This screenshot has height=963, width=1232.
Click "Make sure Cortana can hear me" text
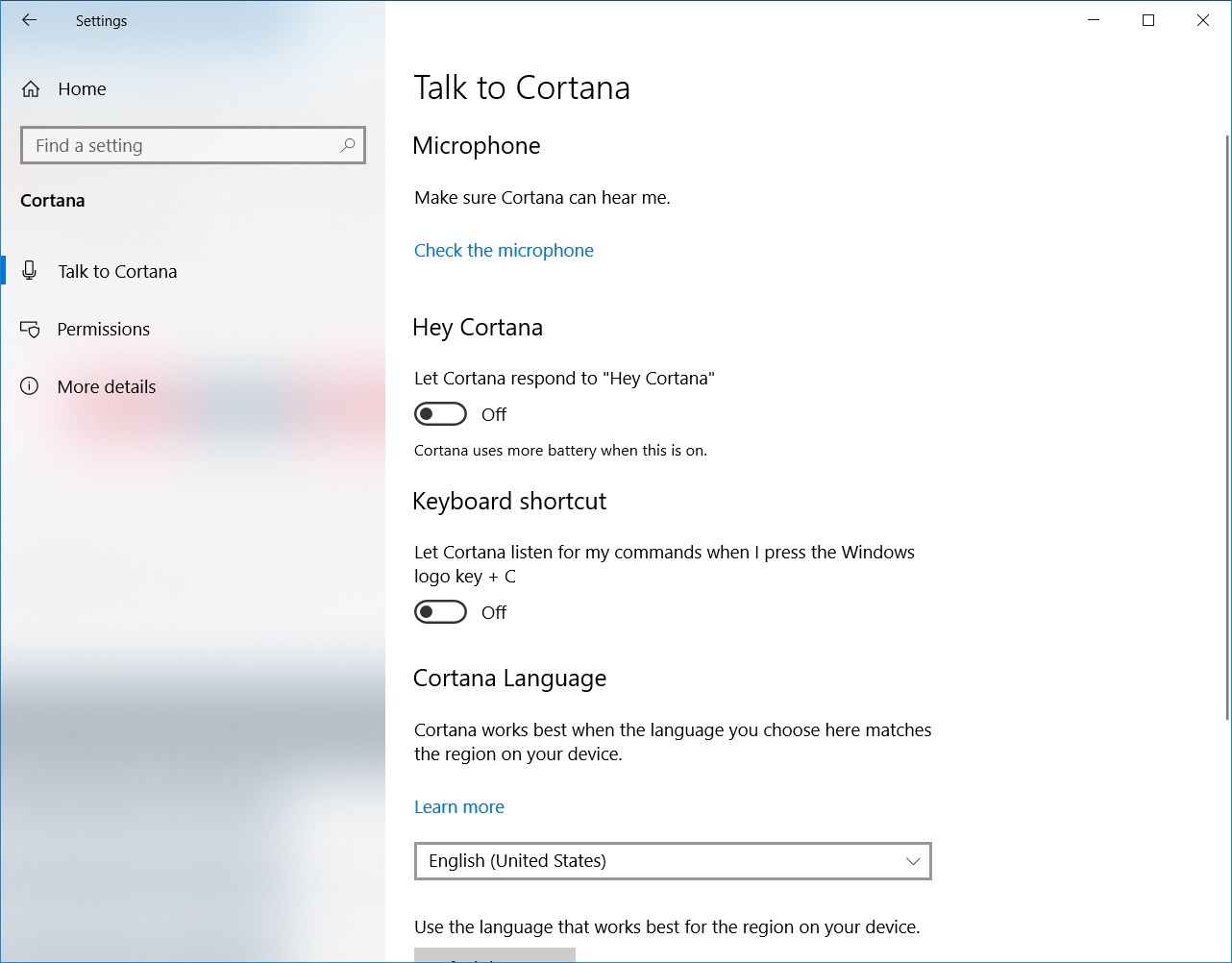tap(542, 197)
